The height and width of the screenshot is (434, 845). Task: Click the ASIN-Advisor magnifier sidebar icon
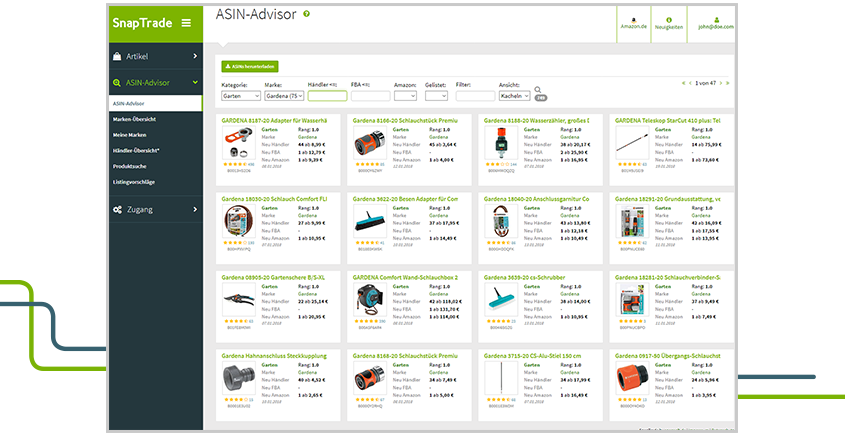pyautogui.click(x=117, y=82)
